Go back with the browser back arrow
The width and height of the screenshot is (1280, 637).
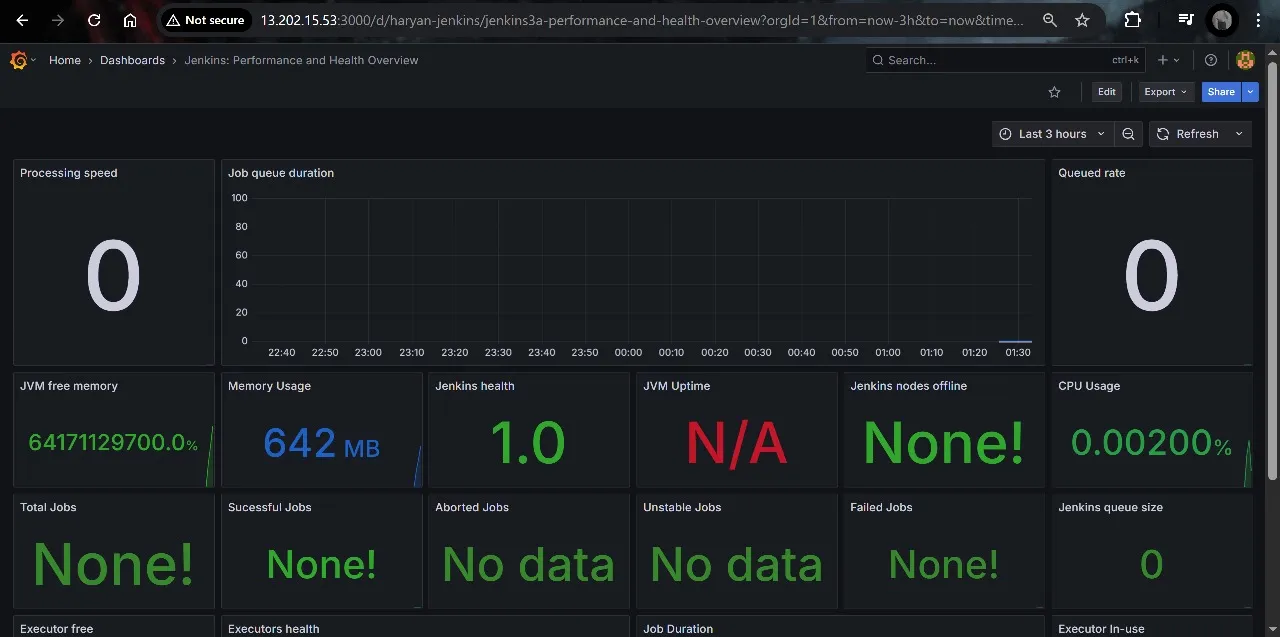[x=22, y=20]
